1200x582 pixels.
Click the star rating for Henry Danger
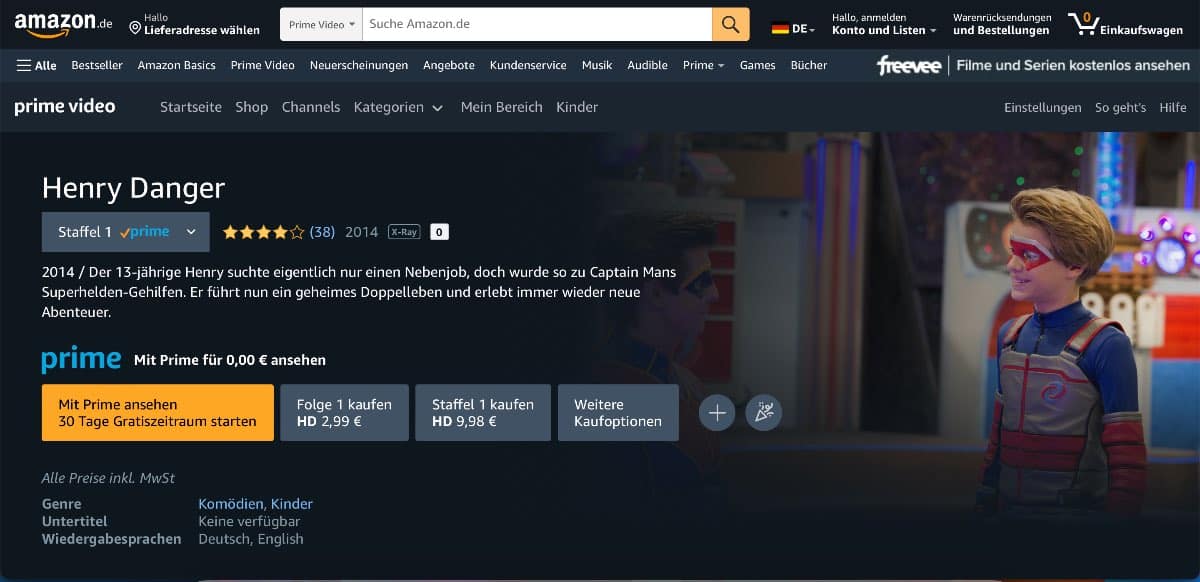click(x=263, y=232)
